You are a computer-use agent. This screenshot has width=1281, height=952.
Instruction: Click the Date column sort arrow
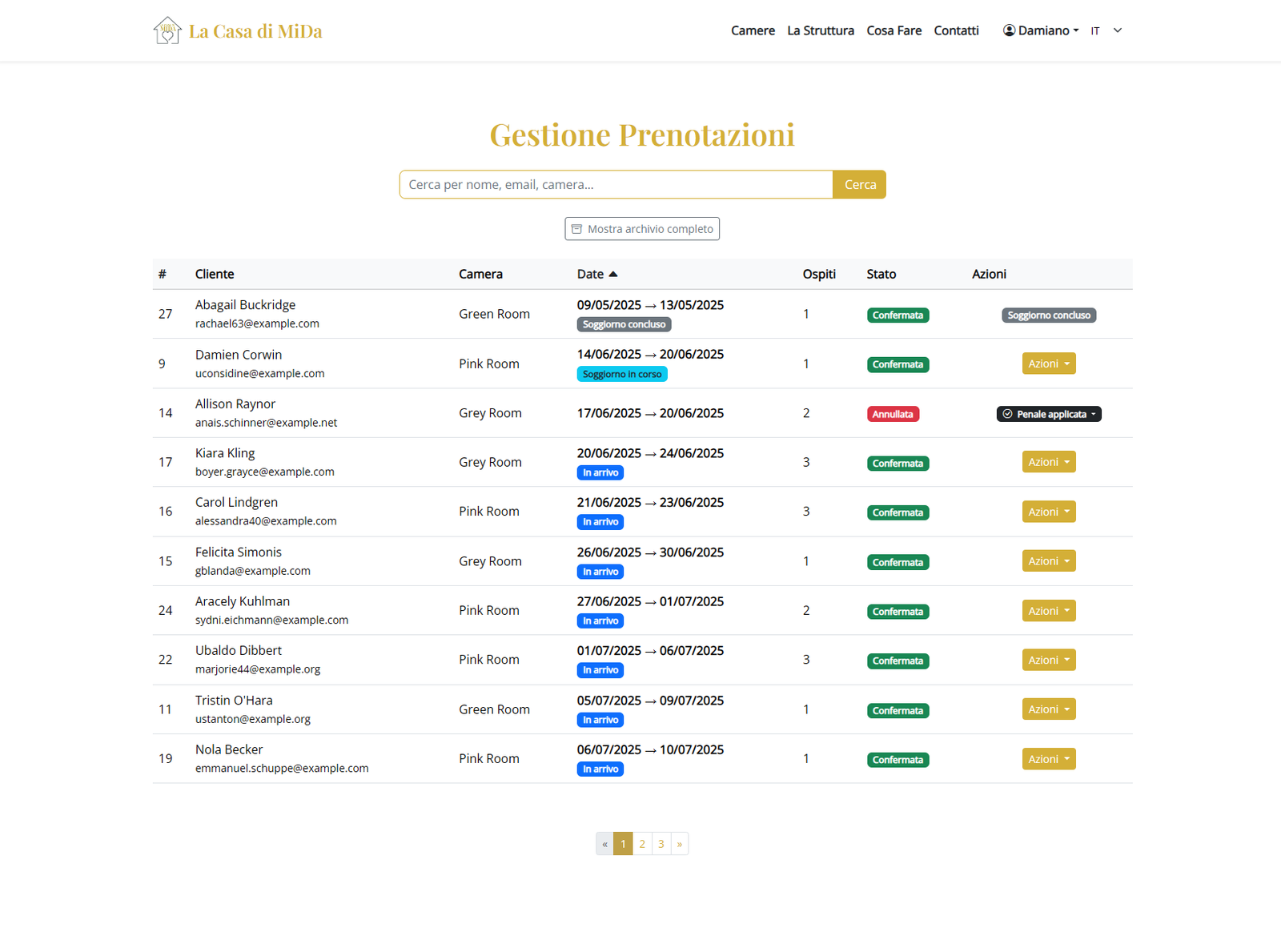[x=613, y=274]
